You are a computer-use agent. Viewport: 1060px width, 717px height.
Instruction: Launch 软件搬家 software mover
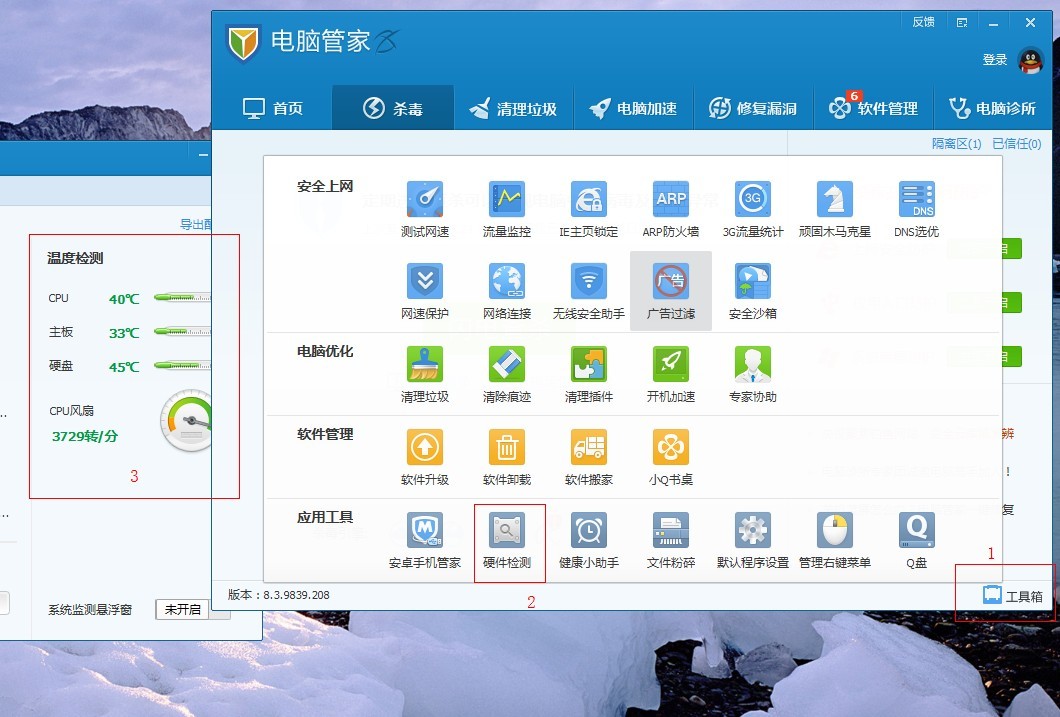(x=589, y=458)
